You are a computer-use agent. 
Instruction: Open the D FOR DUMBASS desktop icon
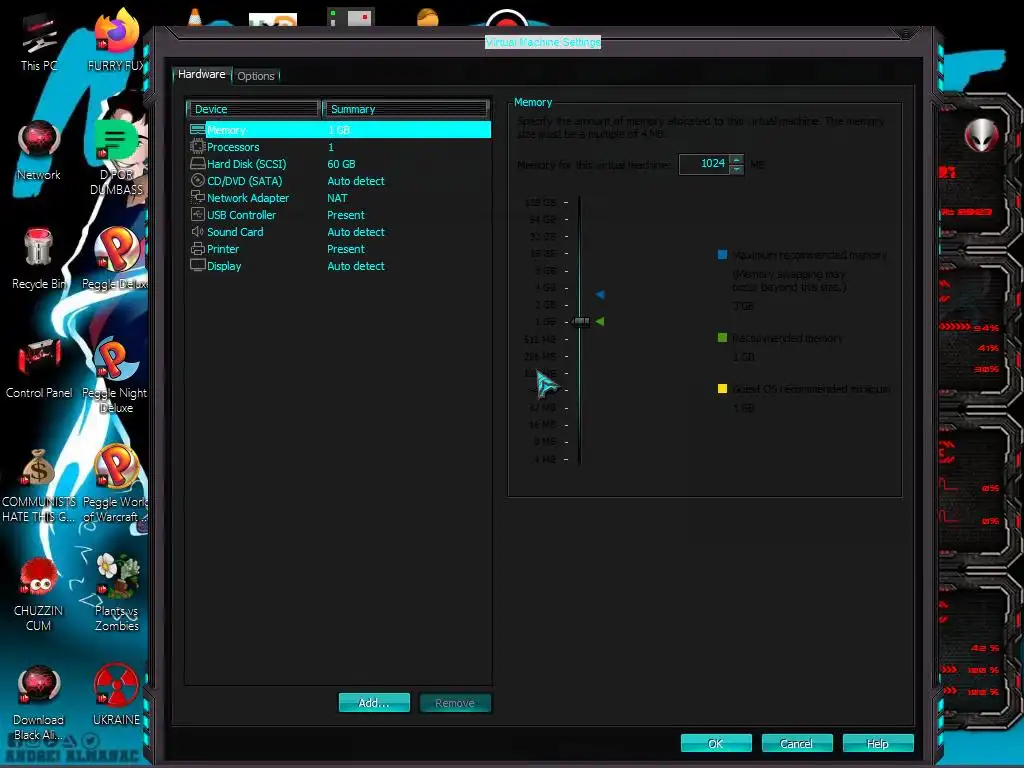[x=116, y=142]
